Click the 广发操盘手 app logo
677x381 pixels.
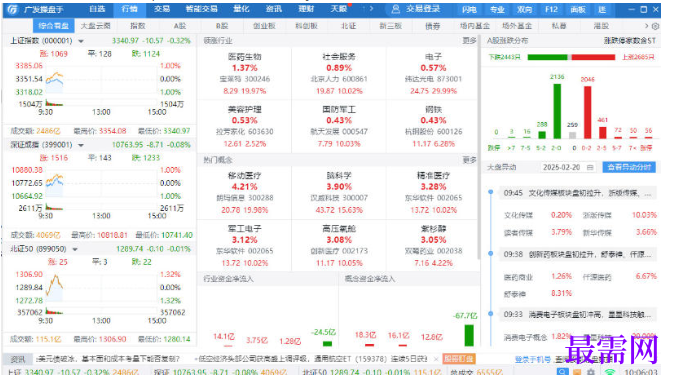[x=13, y=9]
